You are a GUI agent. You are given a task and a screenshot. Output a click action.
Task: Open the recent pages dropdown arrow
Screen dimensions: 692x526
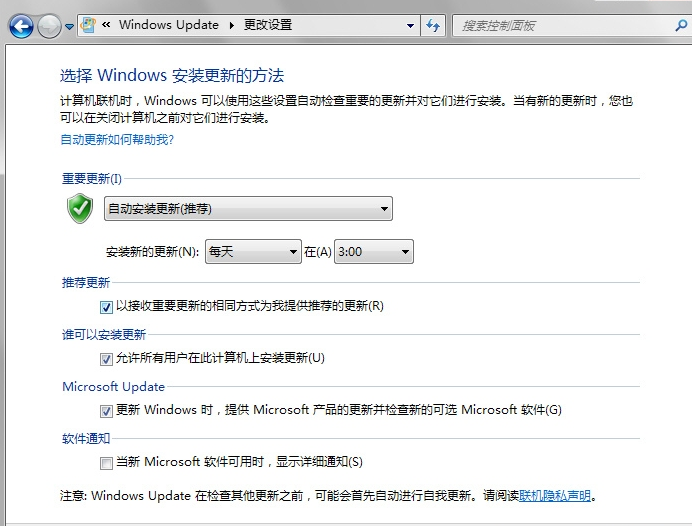pyautogui.click(x=69, y=26)
